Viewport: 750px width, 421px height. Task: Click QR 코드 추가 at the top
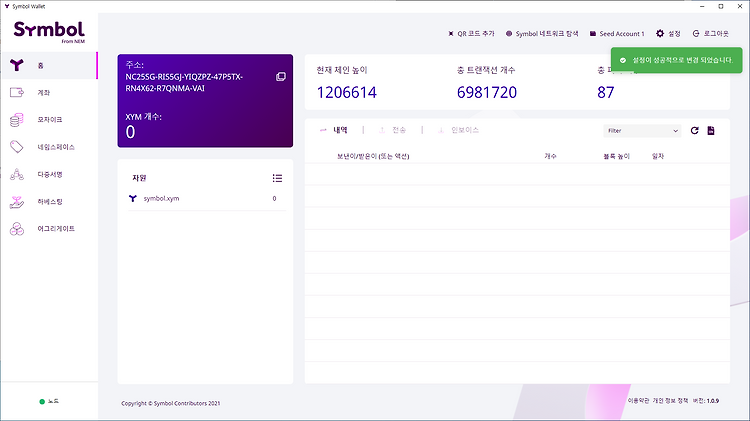[x=471, y=33]
